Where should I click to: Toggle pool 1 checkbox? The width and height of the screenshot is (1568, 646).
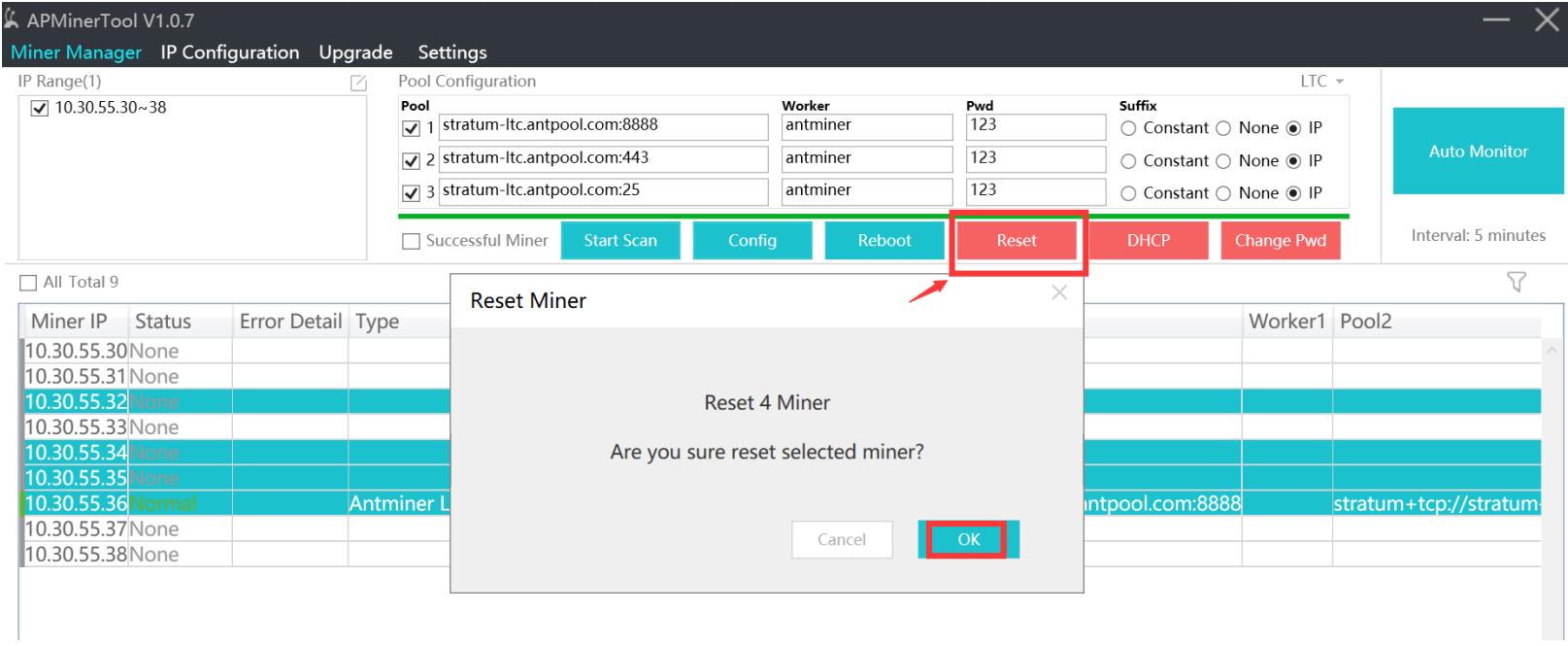411,128
